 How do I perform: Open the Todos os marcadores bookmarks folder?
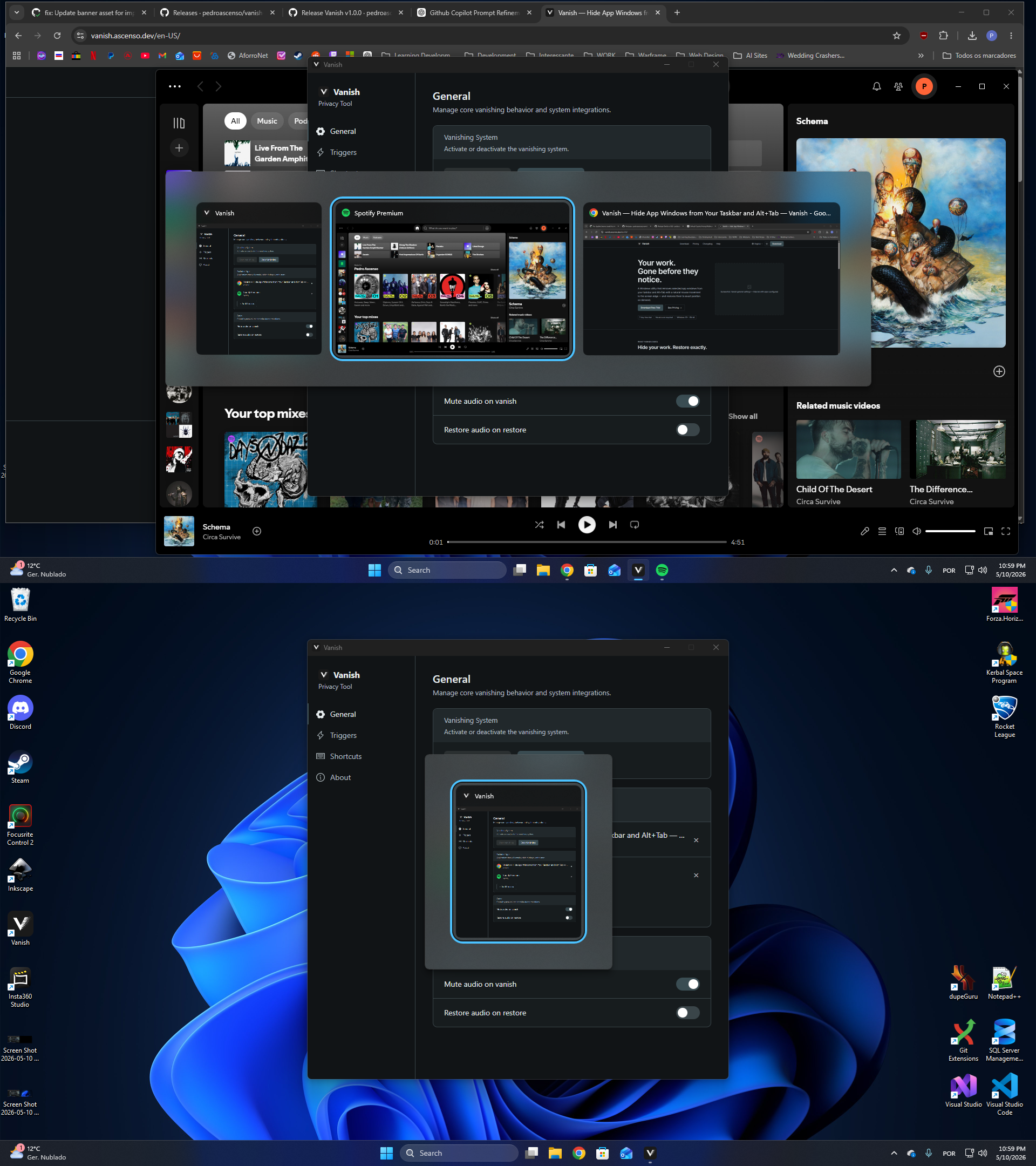pyautogui.click(x=979, y=56)
